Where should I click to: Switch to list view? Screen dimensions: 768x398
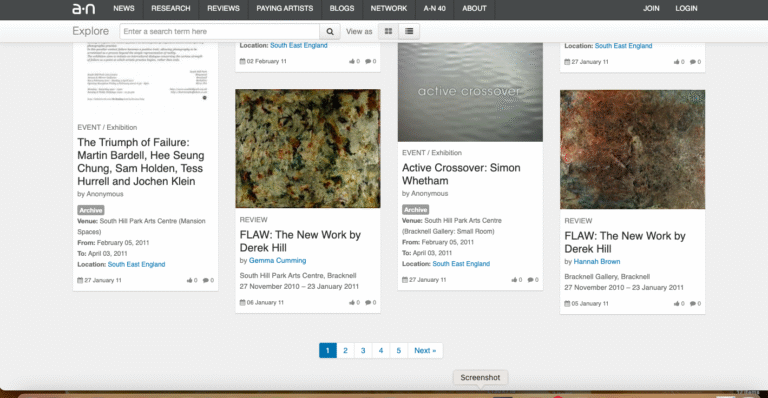[x=409, y=31]
